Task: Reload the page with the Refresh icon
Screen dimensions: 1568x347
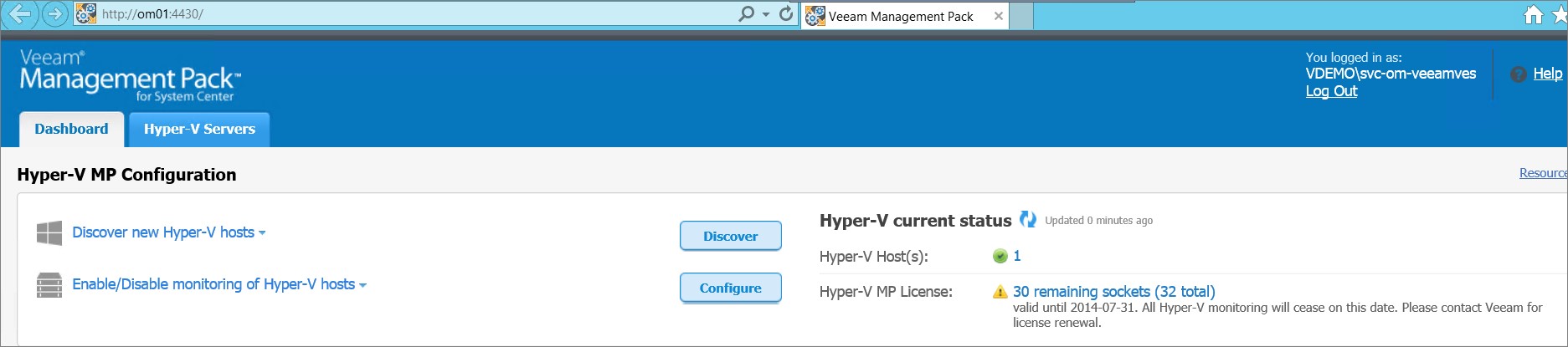Action: [x=786, y=13]
